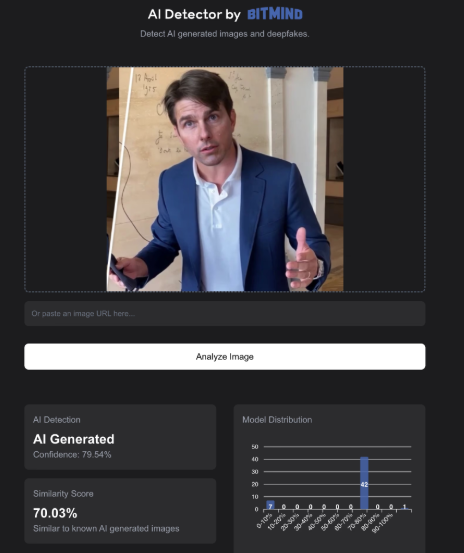This screenshot has height=553, width=464.
Task: Click the 'Similarity Score' label
Action: [x=63, y=493]
